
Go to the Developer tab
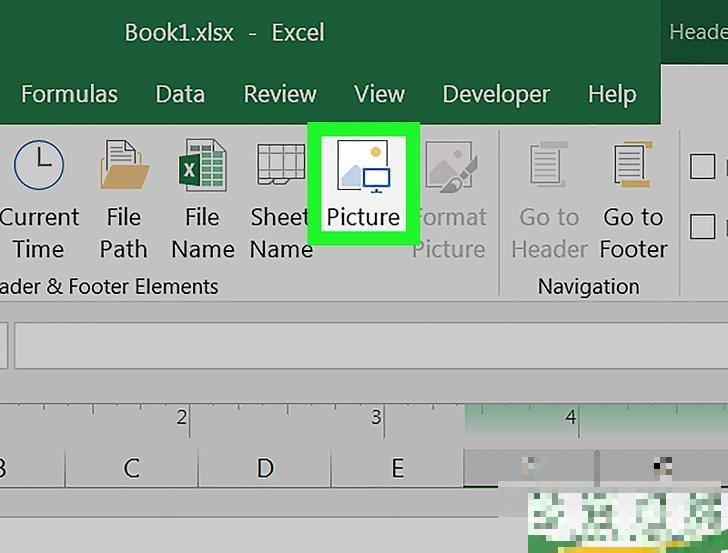pyautogui.click(x=498, y=95)
